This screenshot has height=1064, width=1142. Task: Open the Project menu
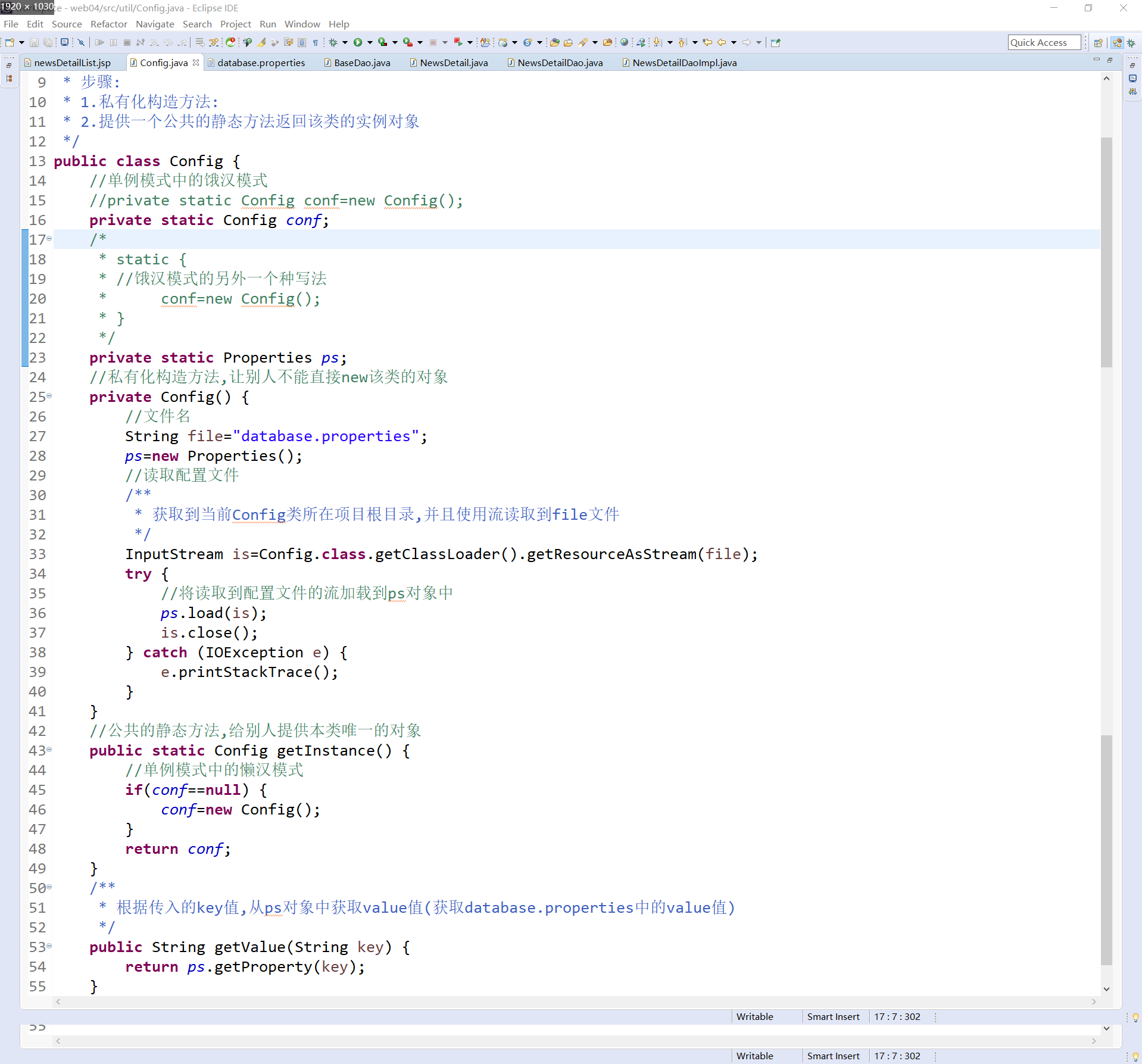point(236,24)
